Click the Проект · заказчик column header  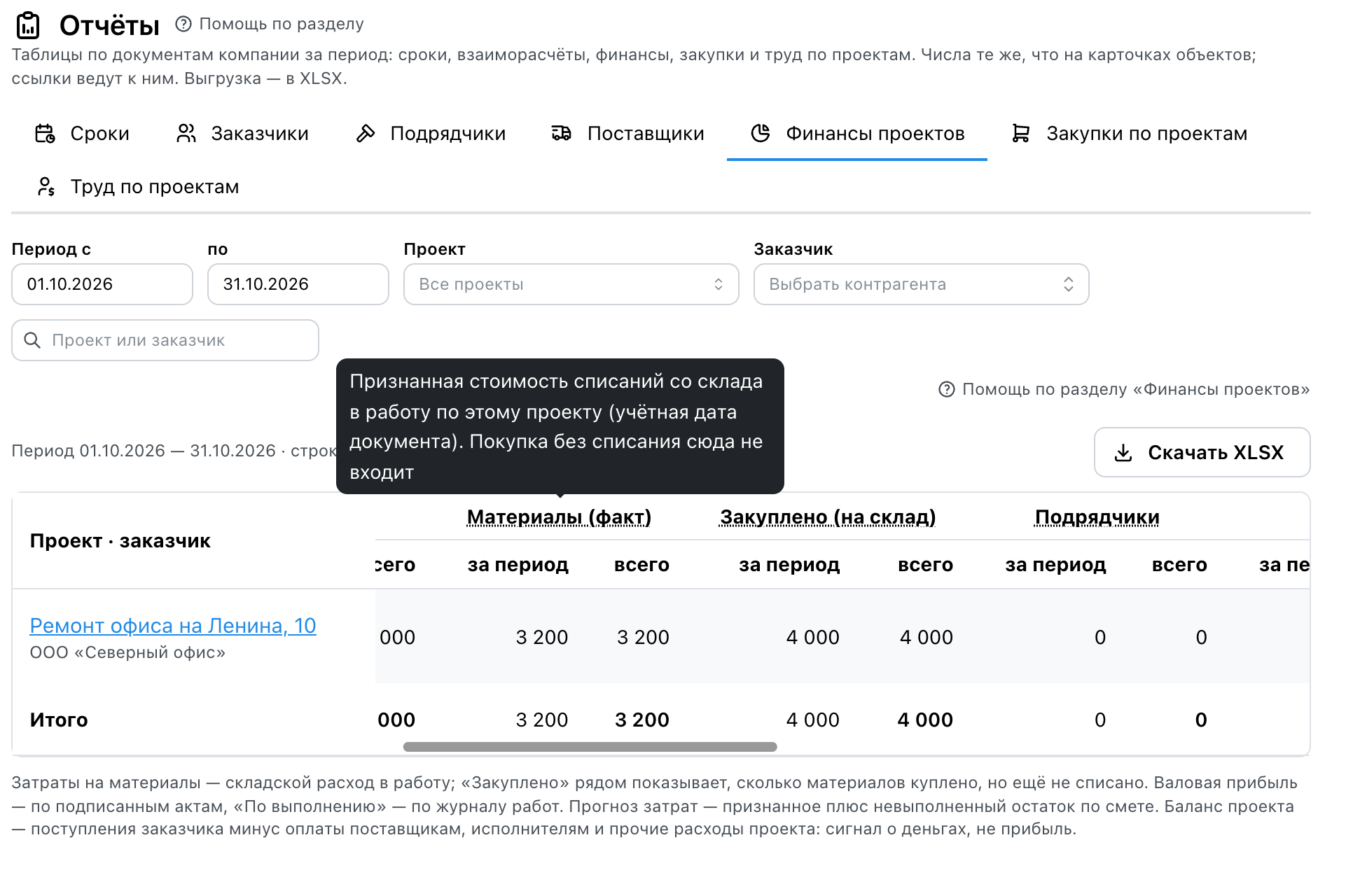click(x=120, y=540)
